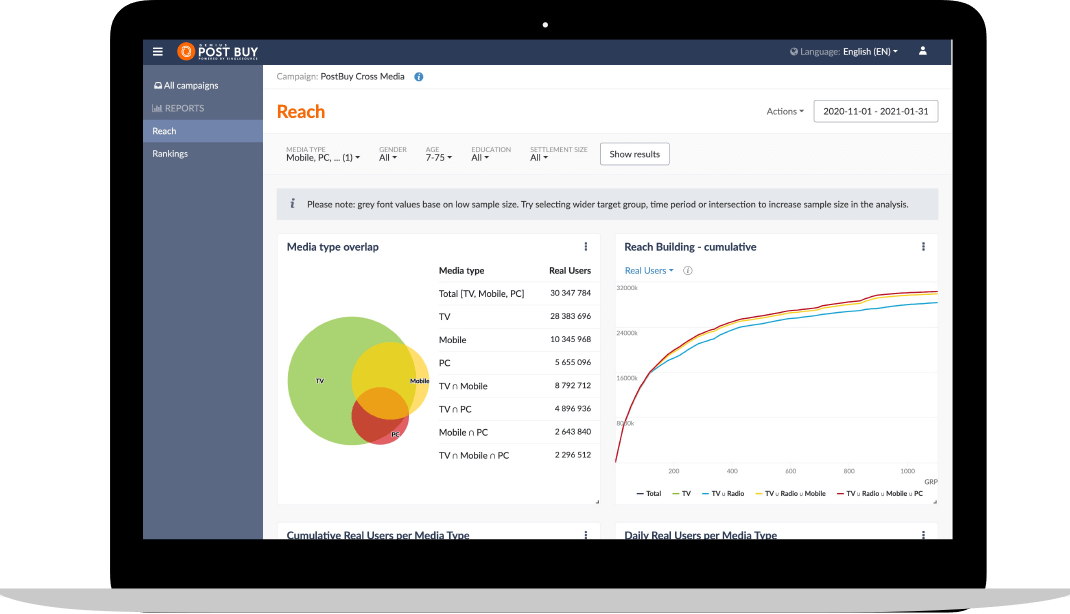Open the hamburger navigation menu
Image resolution: width=1070 pixels, height=614 pixels.
pos(158,52)
